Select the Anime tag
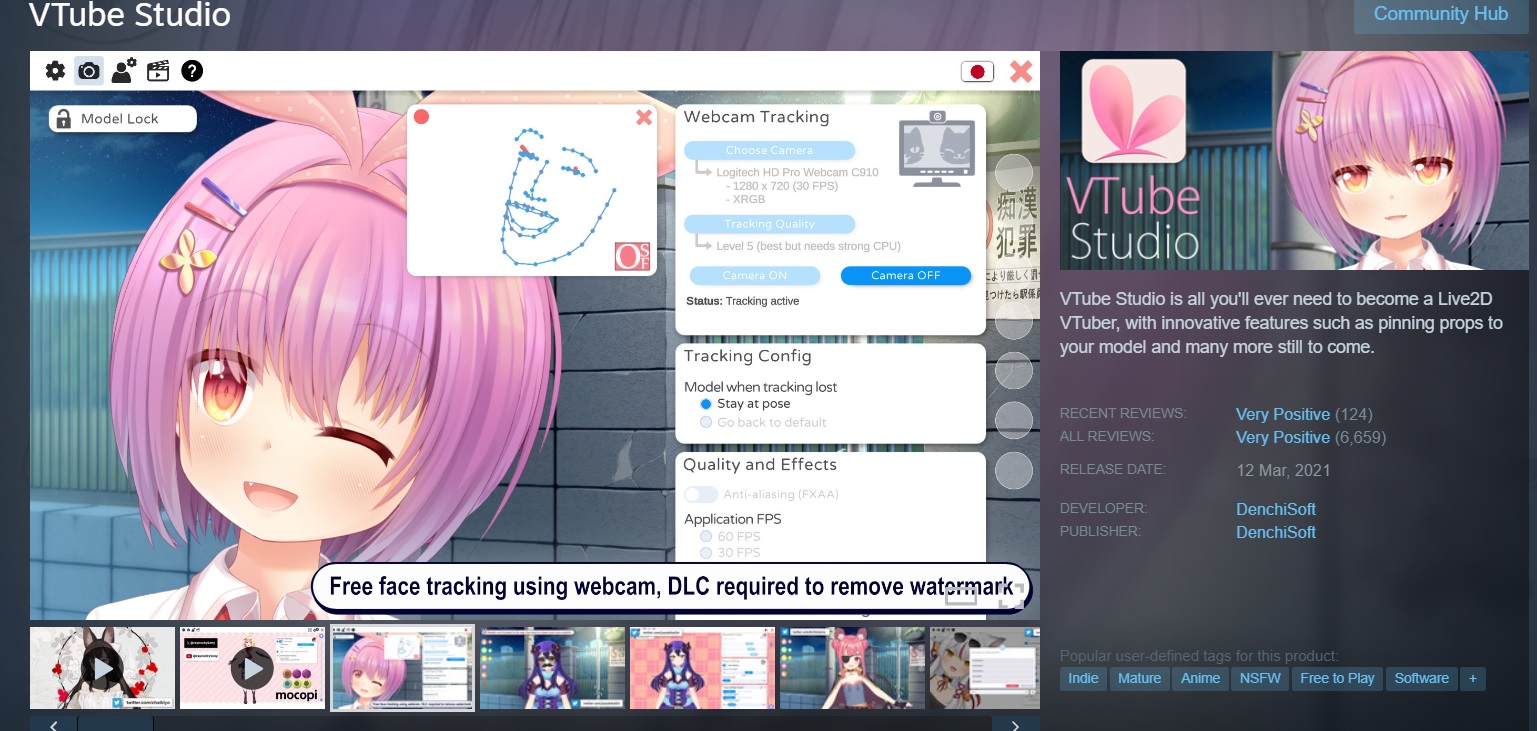1537x731 pixels. (x=1201, y=679)
